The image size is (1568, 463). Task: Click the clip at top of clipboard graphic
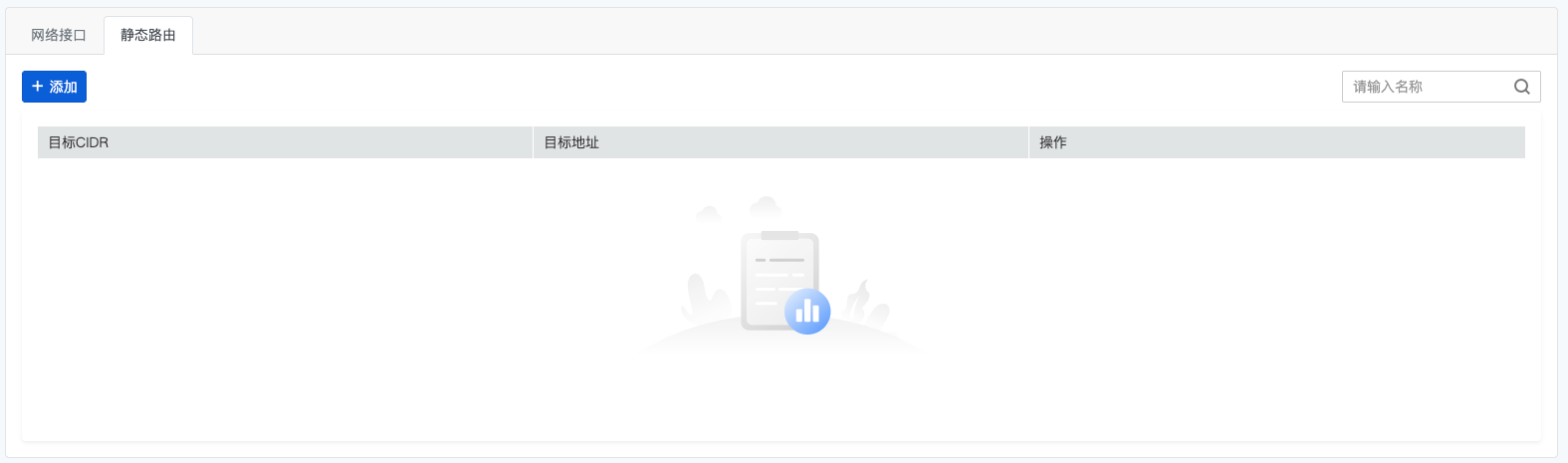tap(780, 235)
